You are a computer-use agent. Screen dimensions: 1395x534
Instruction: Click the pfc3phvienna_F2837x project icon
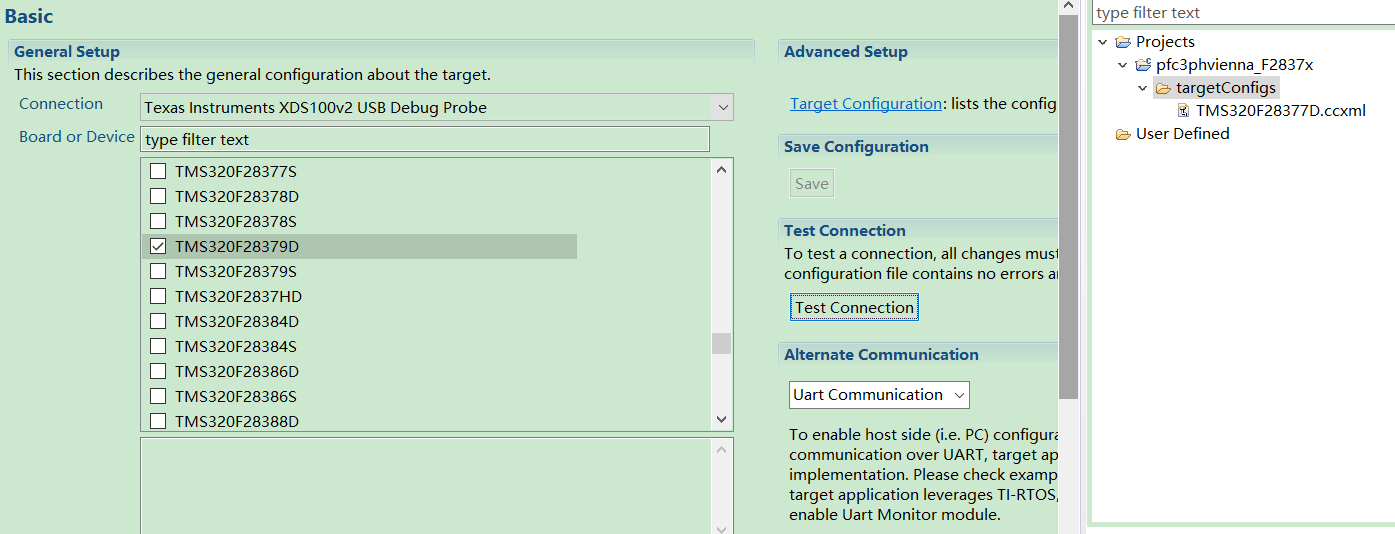click(1143, 65)
